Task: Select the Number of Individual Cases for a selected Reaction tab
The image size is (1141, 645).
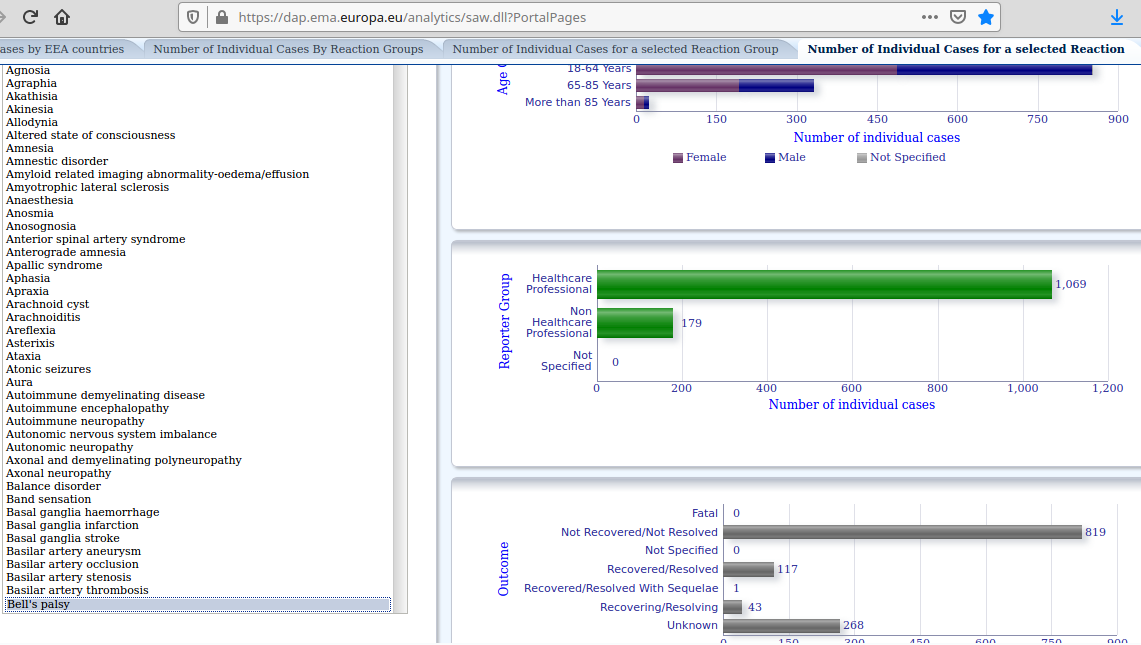Action: click(965, 49)
